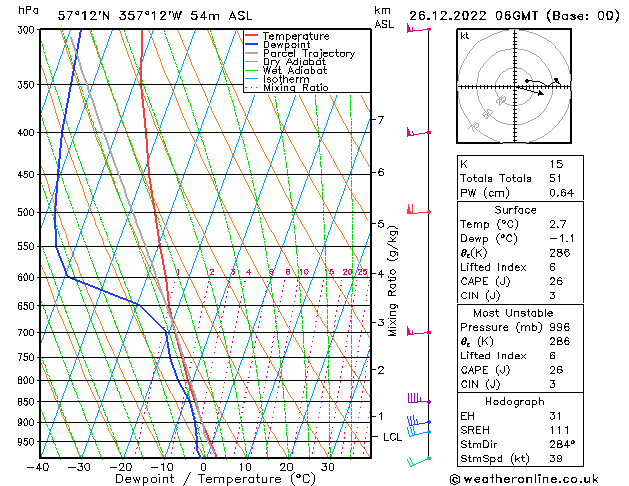Click the StmDir value 284°
The image size is (629, 486).
click(562, 444)
